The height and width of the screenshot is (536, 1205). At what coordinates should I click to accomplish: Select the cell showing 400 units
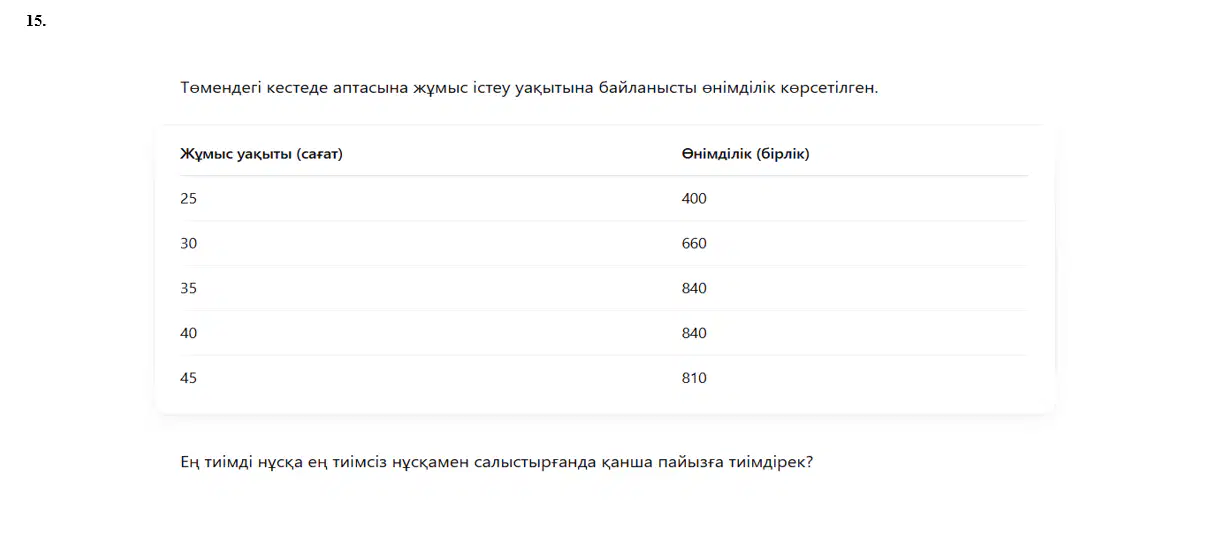pos(694,198)
